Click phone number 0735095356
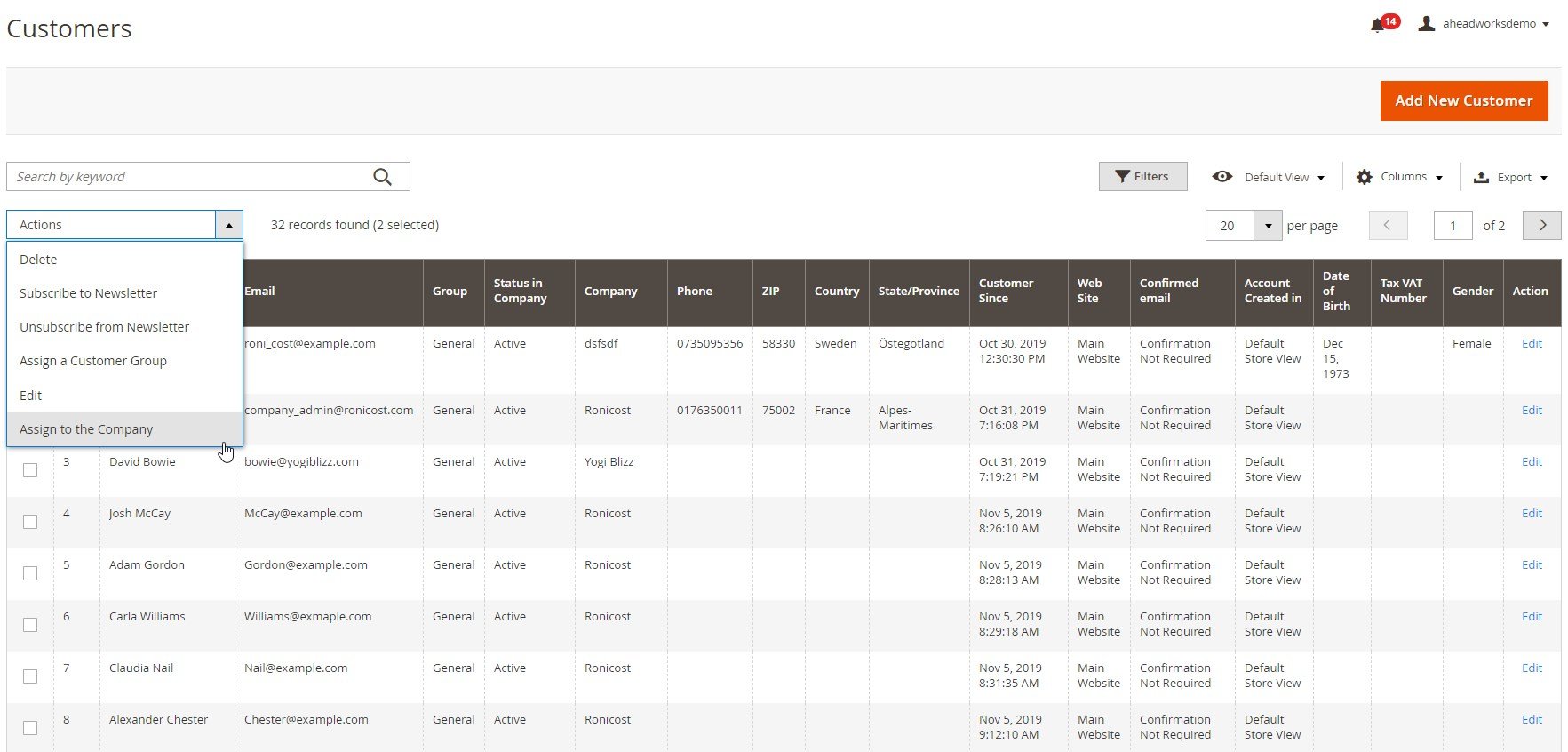This screenshot has width=1568, height=752. 710,343
